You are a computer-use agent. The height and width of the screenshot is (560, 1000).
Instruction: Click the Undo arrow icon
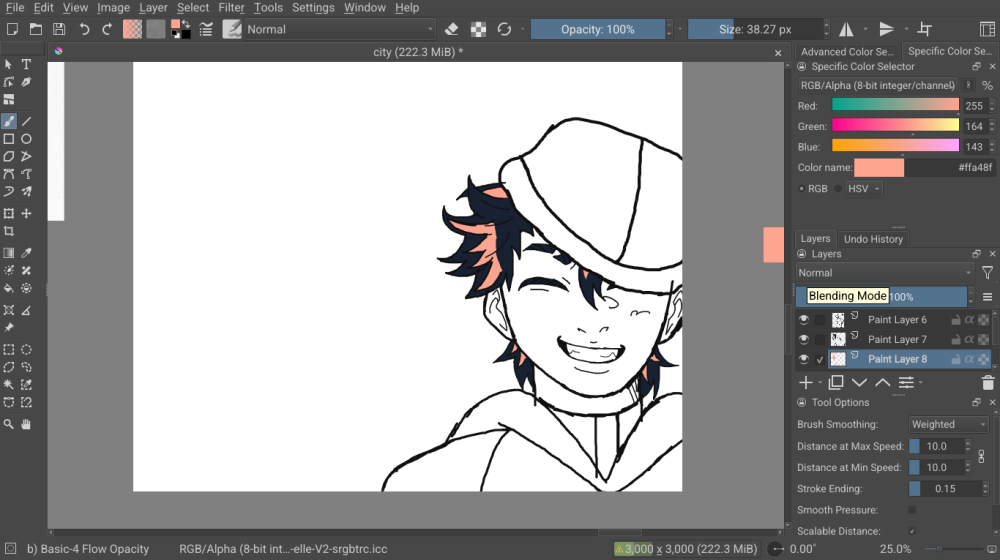pyautogui.click(x=84, y=29)
